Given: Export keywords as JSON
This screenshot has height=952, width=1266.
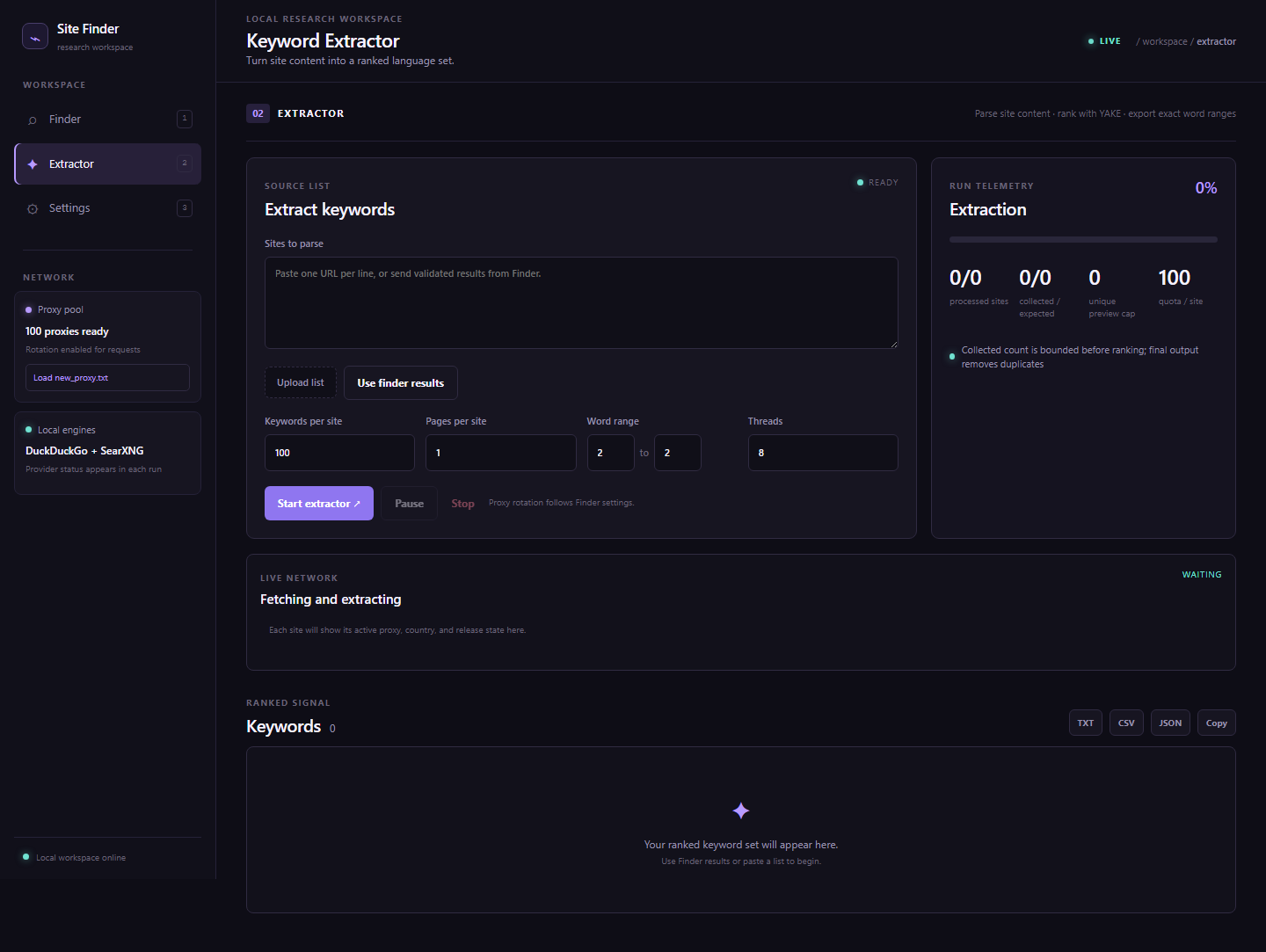Looking at the screenshot, I should coord(1170,723).
